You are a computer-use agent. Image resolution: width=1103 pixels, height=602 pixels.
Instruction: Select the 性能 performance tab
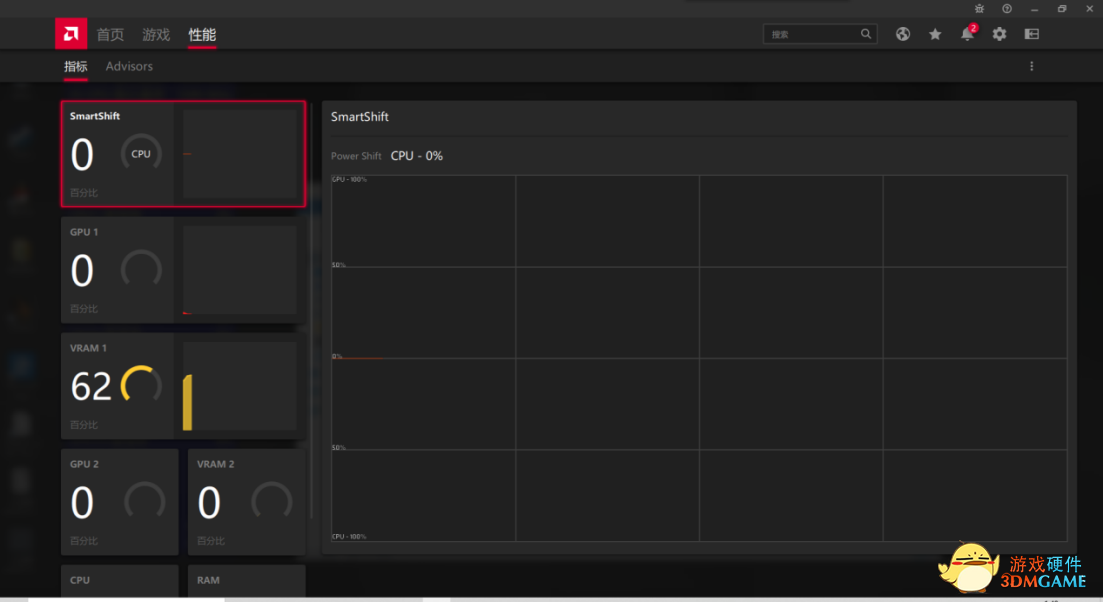[202, 34]
